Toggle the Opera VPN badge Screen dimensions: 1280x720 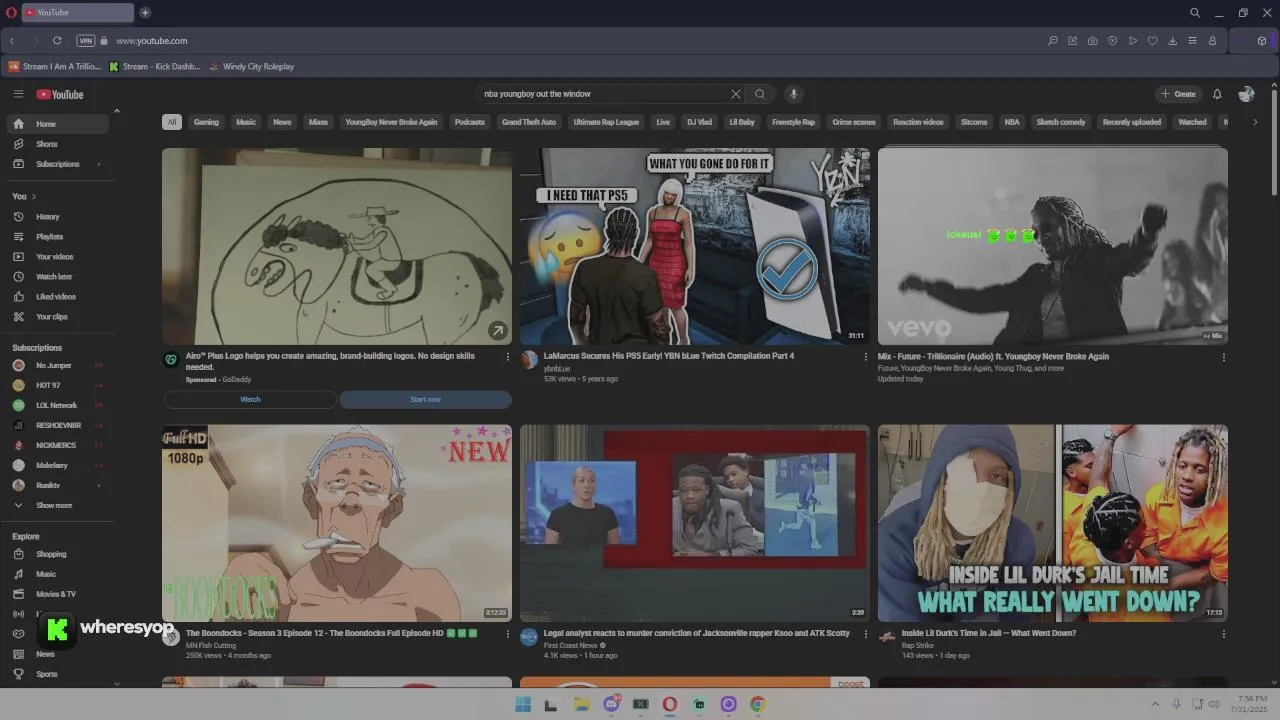86,41
